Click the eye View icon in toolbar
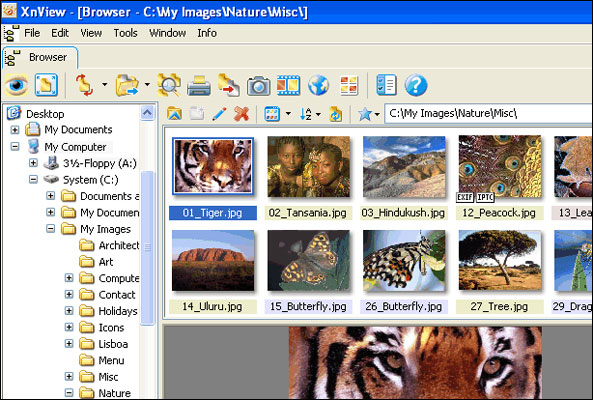 pyautogui.click(x=16, y=85)
